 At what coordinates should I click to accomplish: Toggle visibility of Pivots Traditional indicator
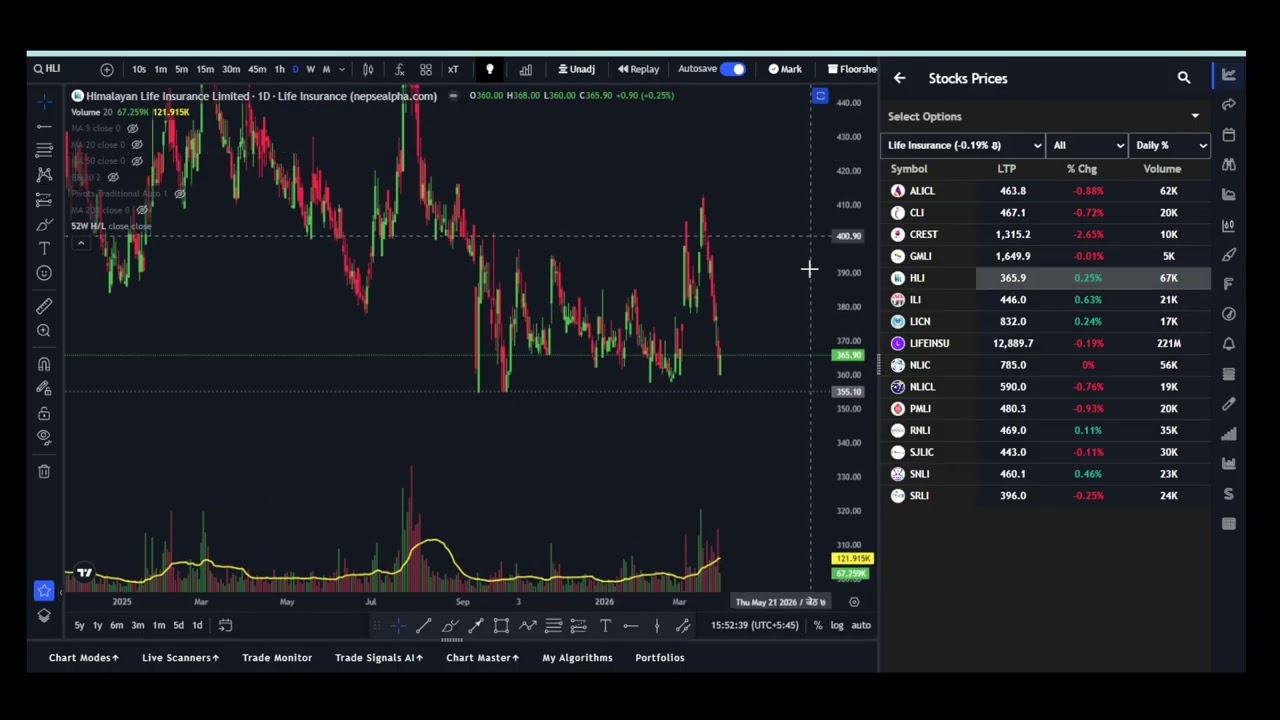[179, 193]
